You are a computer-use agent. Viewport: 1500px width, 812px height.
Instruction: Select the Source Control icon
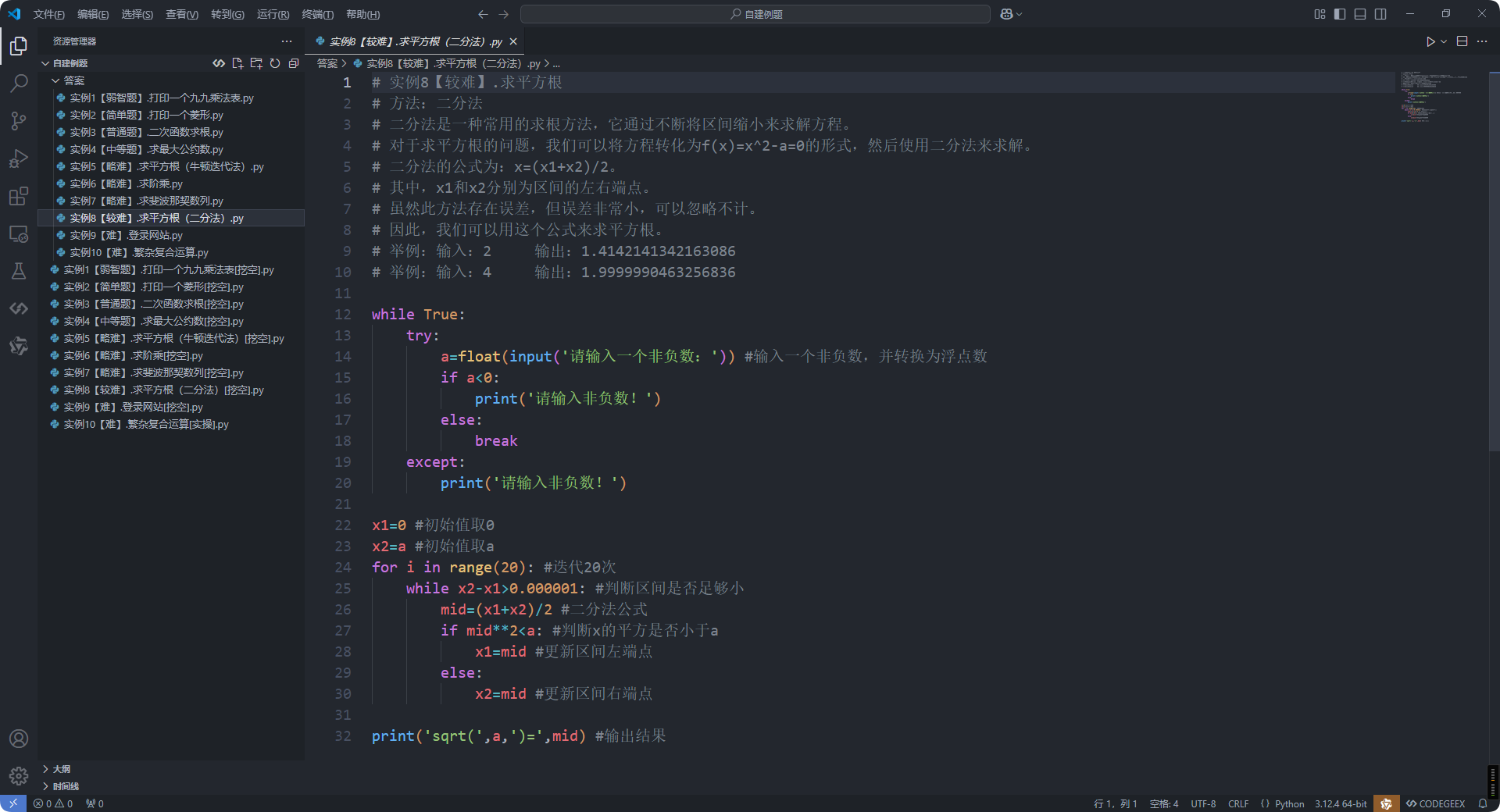click(18, 121)
